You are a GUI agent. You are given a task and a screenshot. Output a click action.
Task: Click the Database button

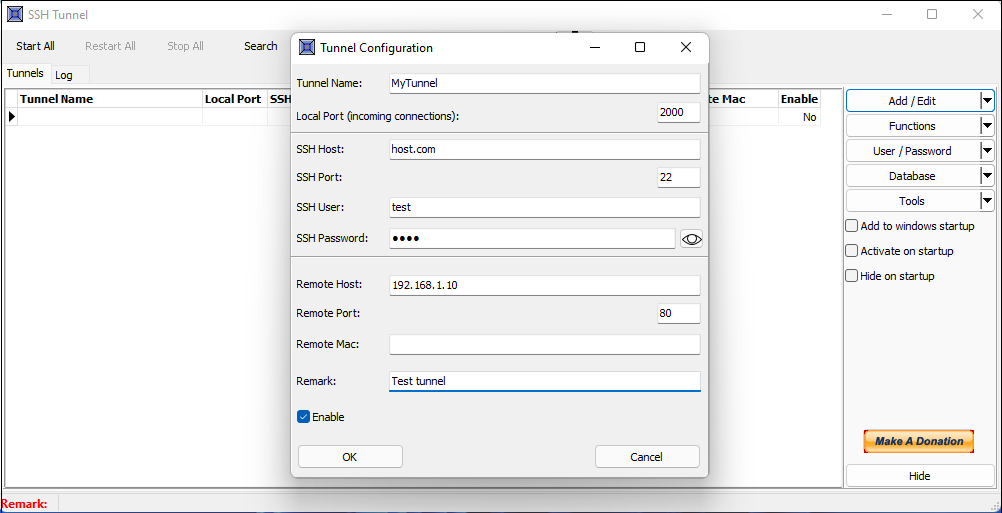coord(913,176)
